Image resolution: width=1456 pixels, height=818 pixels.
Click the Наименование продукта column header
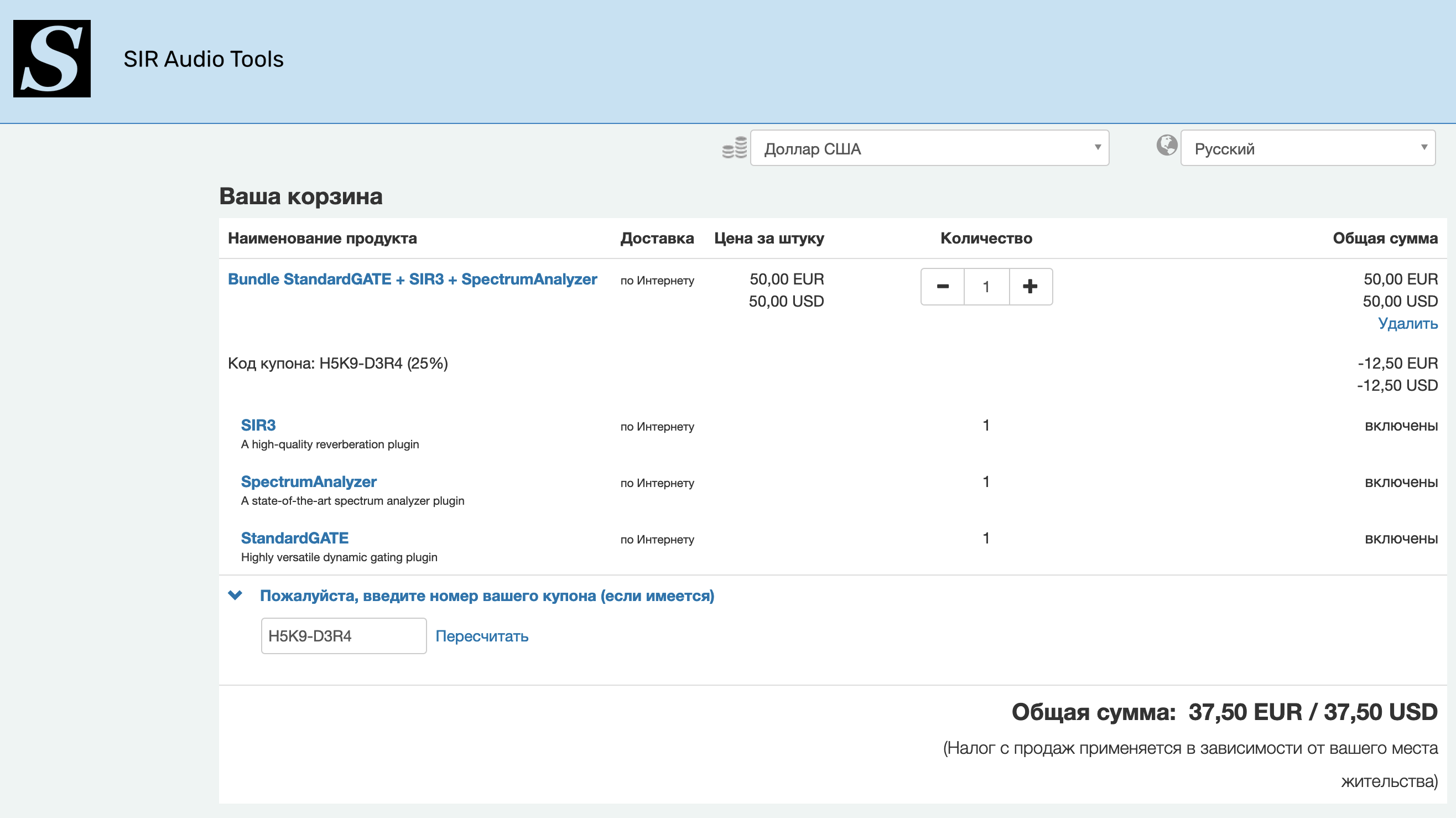coord(322,239)
